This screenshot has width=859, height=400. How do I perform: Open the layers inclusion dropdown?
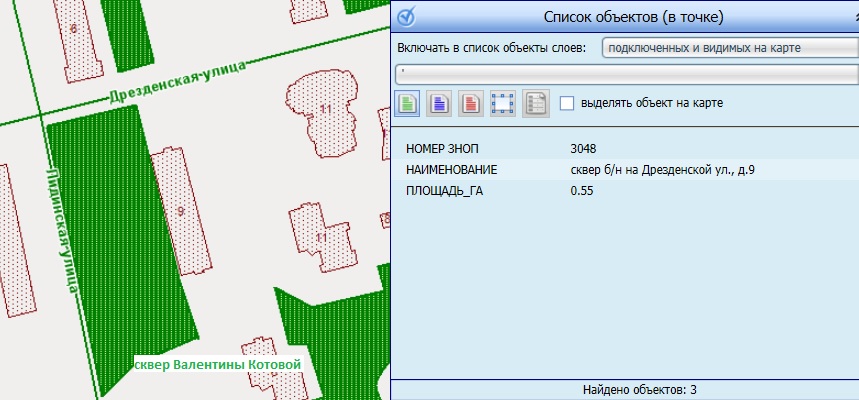pyautogui.click(x=728, y=47)
